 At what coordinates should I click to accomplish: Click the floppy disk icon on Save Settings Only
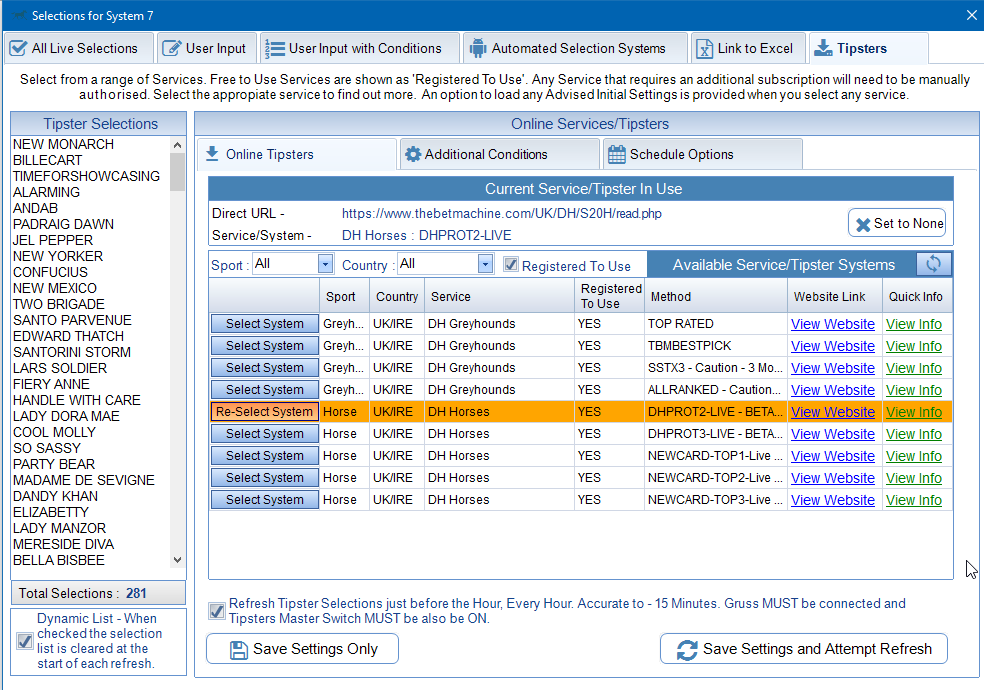tap(238, 649)
